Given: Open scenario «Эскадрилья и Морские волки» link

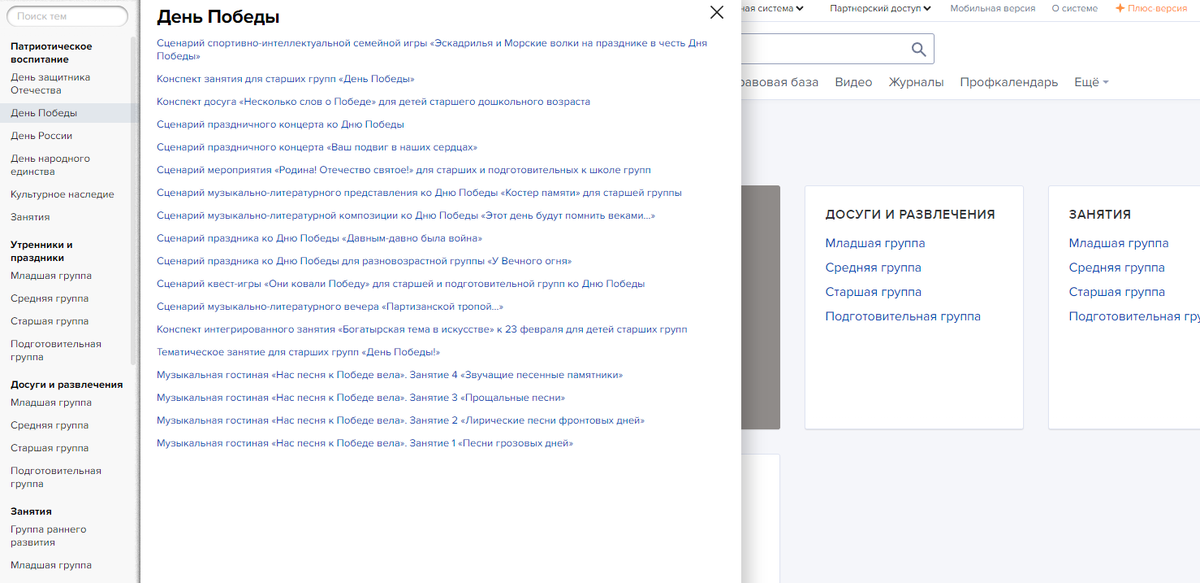Looking at the screenshot, I should point(432,49).
